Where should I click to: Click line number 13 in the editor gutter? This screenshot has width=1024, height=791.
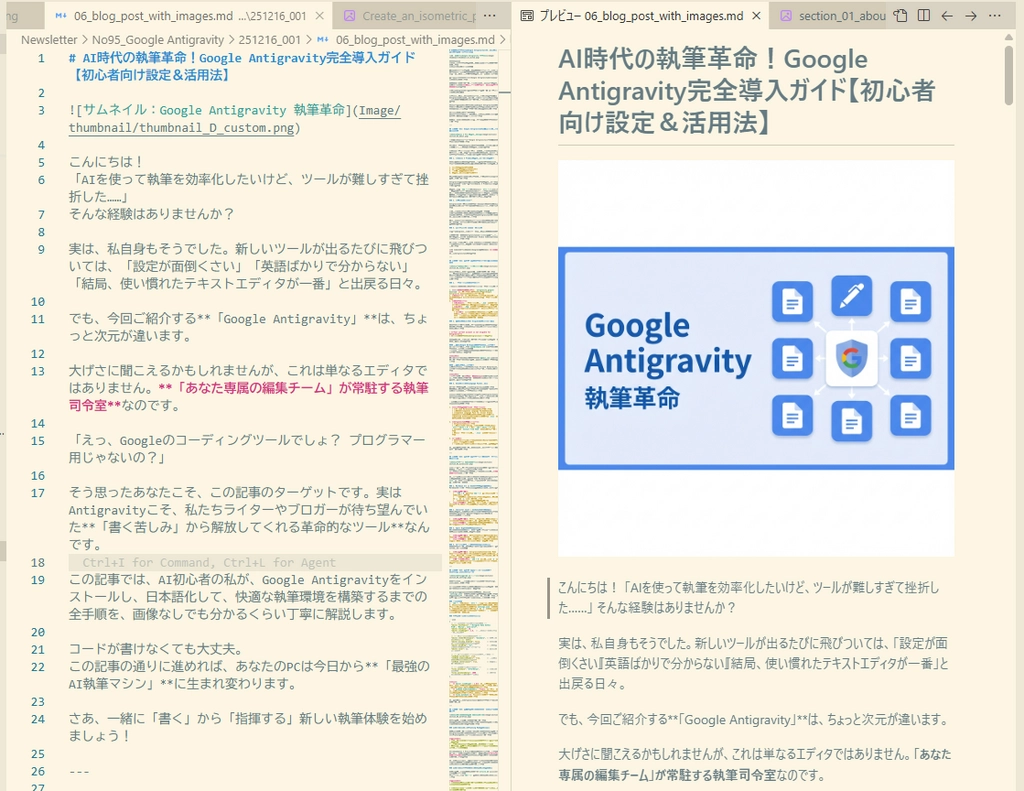(x=38, y=371)
